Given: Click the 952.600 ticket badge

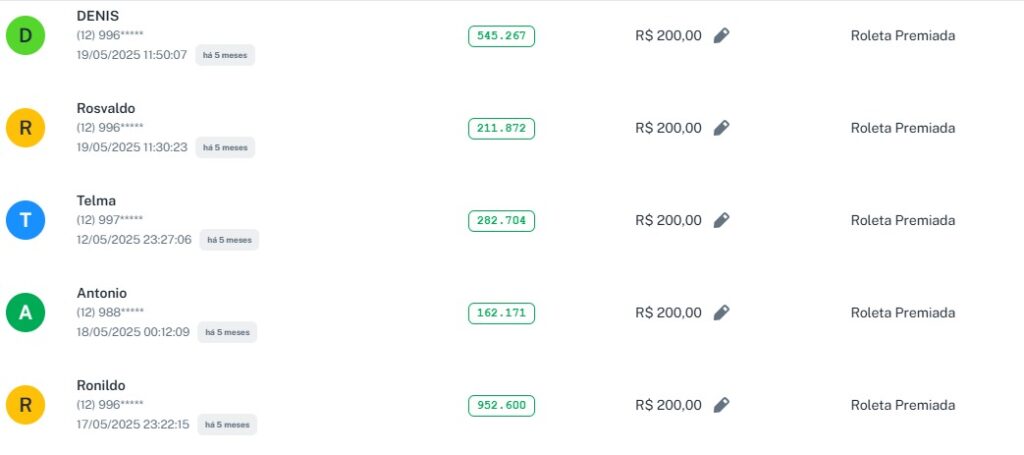Looking at the screenshot, I should coord(501,405).
